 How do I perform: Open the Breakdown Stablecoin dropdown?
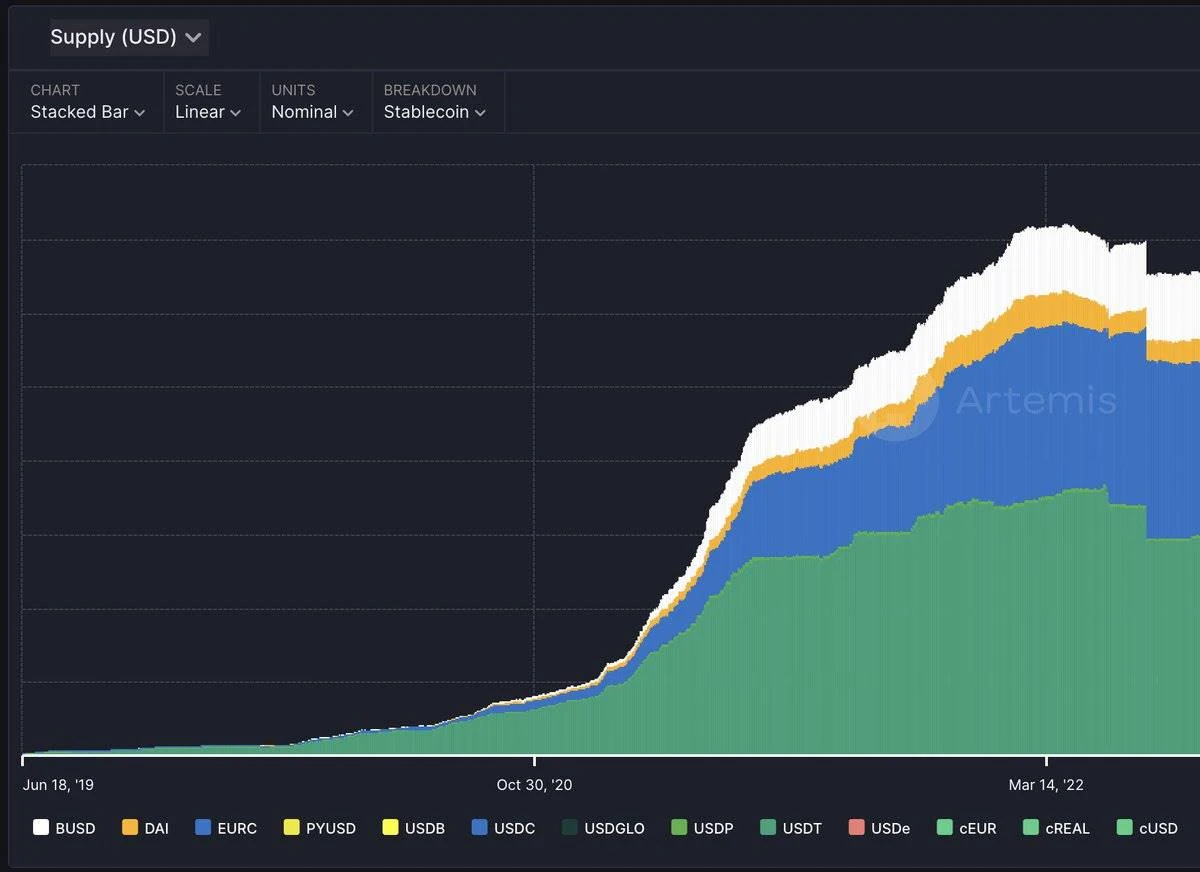(x=435, y=112)
